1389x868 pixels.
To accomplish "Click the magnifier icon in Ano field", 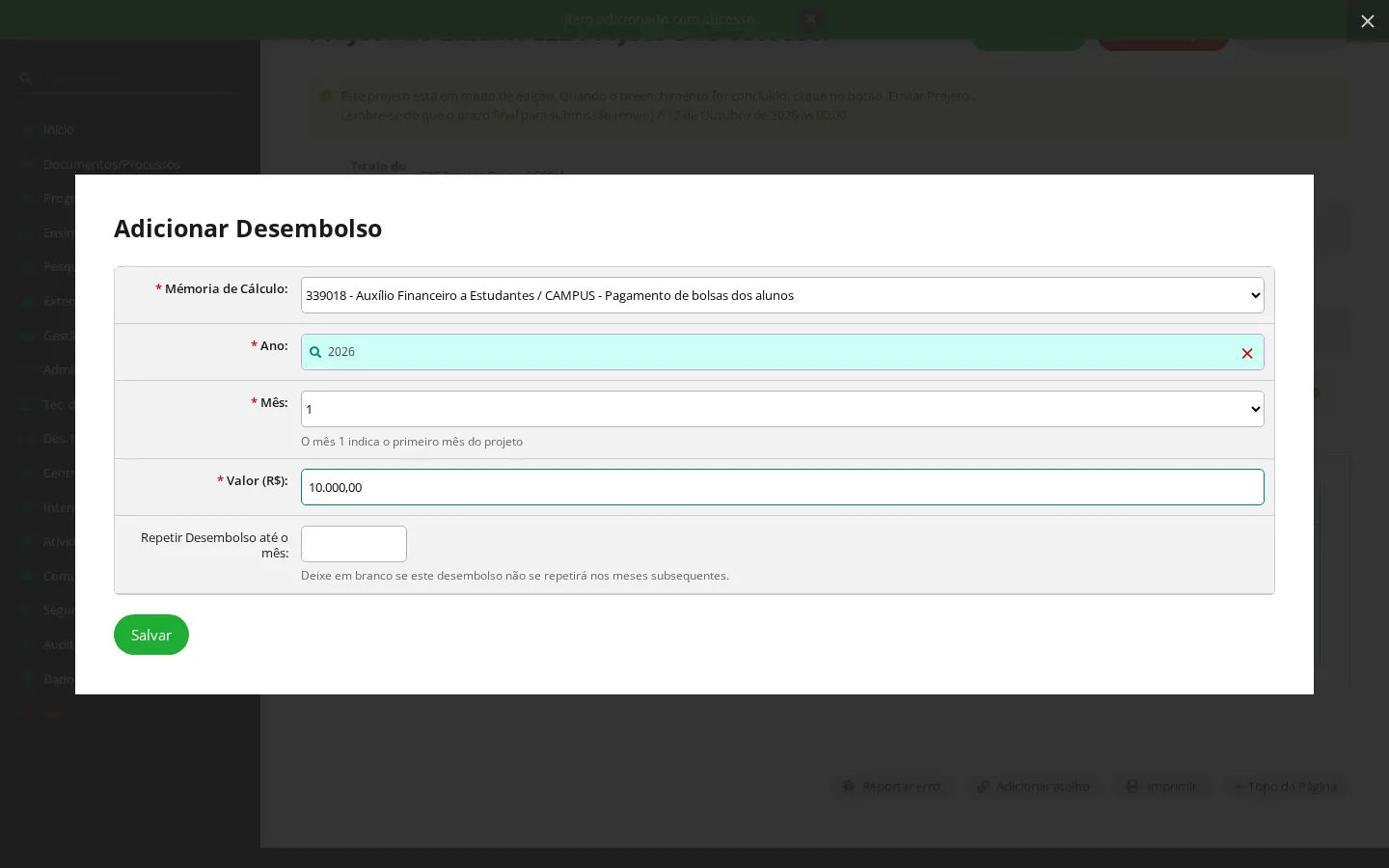I will [315, 352].
